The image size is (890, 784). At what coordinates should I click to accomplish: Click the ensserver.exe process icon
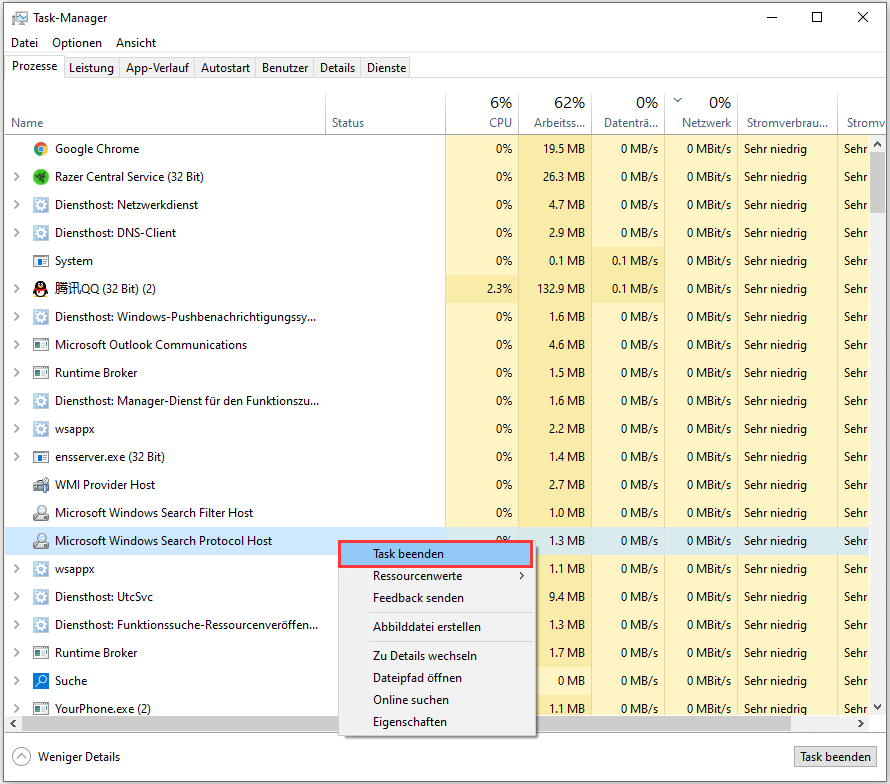point(40,457)
